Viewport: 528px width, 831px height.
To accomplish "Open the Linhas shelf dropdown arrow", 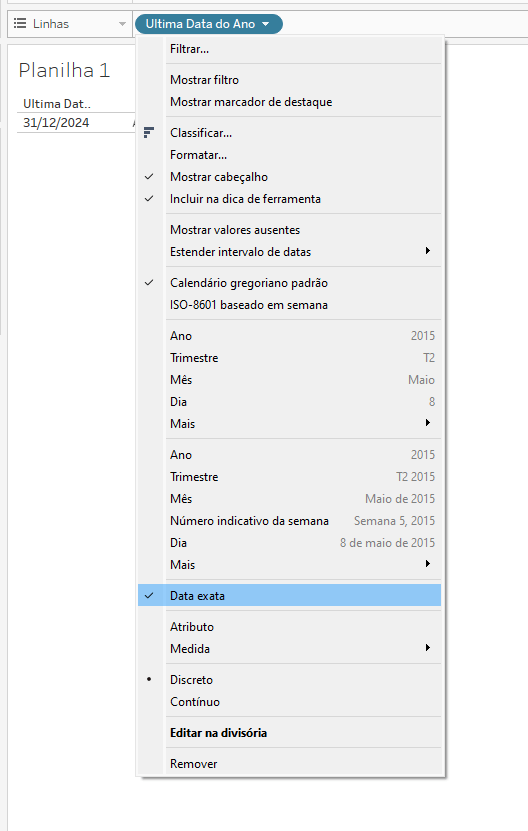I will coord(122,24).
